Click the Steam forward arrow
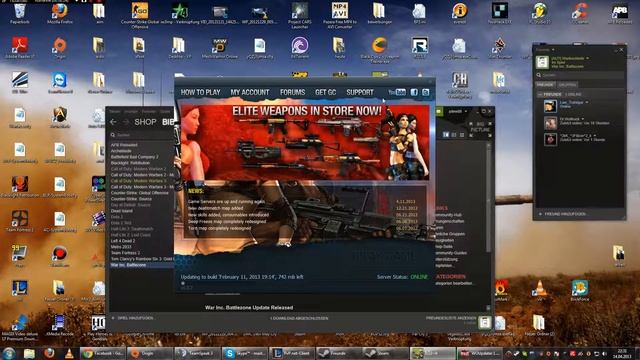 [126, 122]
